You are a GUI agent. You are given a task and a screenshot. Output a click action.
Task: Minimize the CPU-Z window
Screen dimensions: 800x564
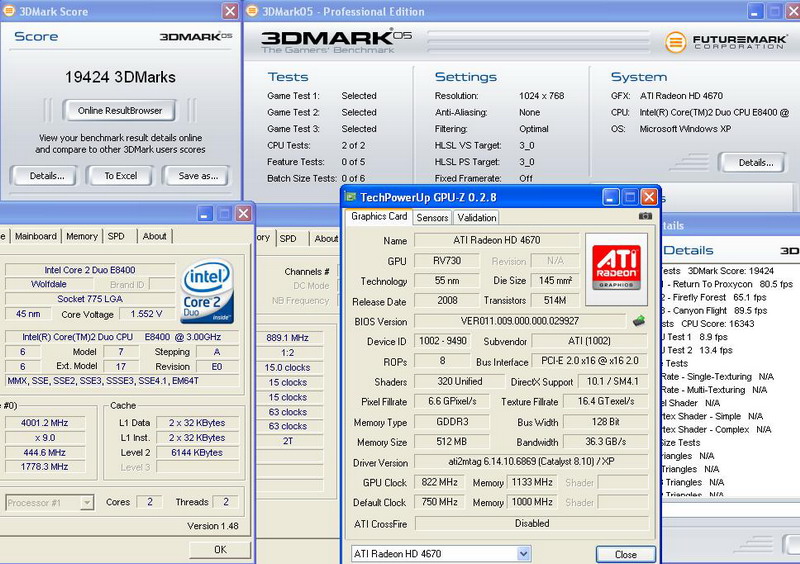click(205, 213)
